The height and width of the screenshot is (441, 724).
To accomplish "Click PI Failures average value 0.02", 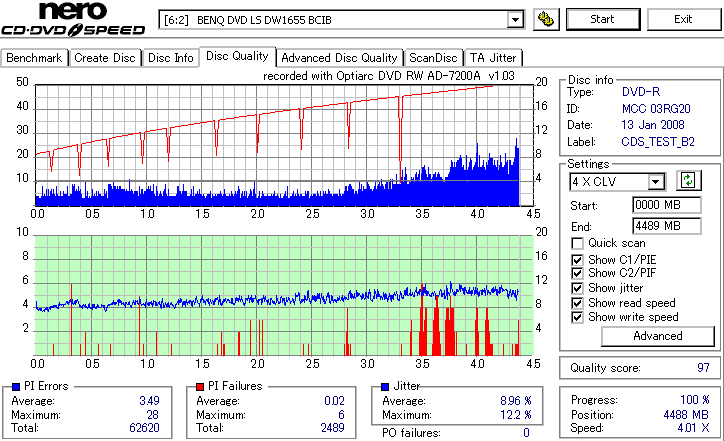I will pyautogui.click(x=334, y=401).
